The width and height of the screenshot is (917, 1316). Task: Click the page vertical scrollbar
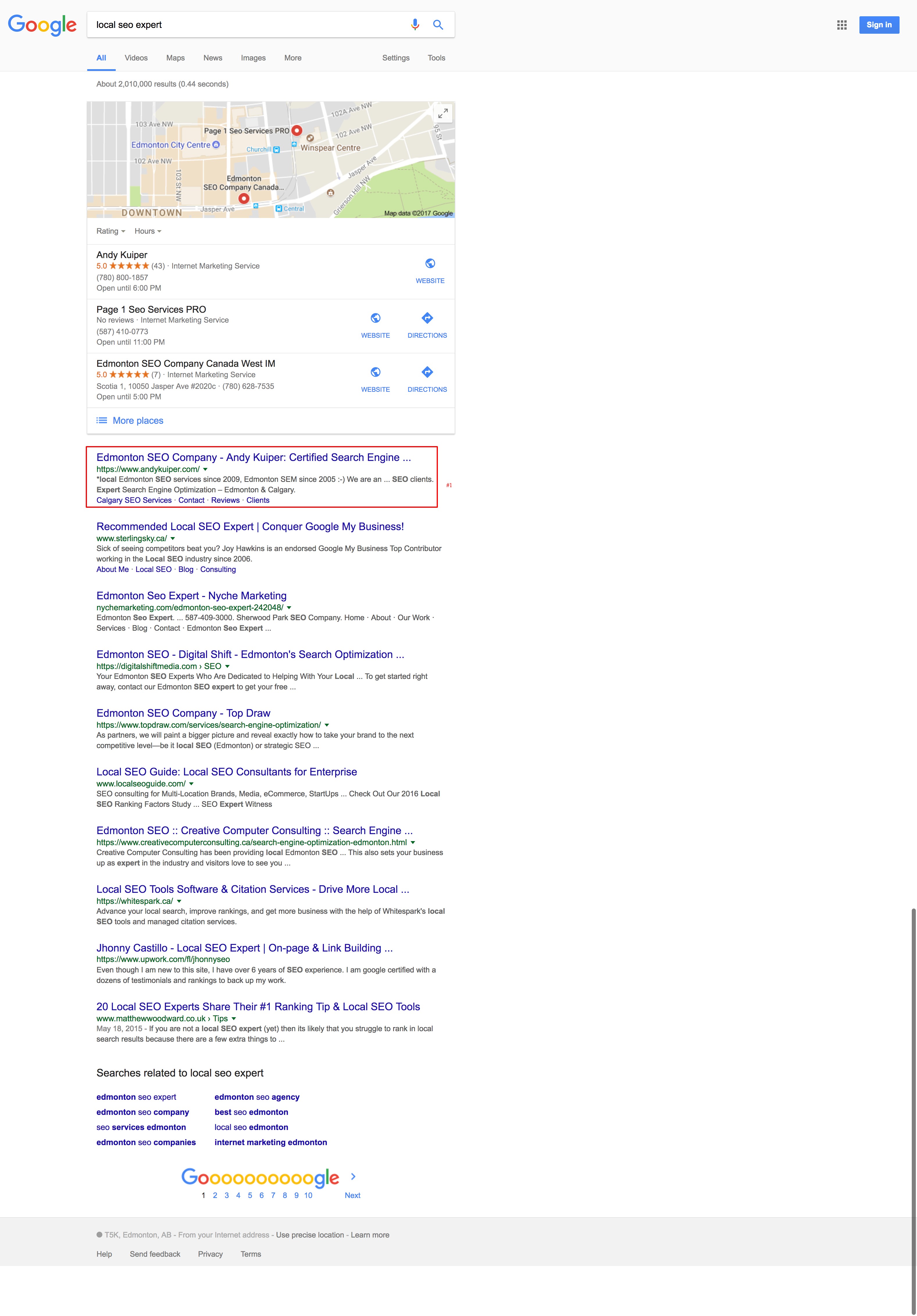click(x=913, y=1112)
